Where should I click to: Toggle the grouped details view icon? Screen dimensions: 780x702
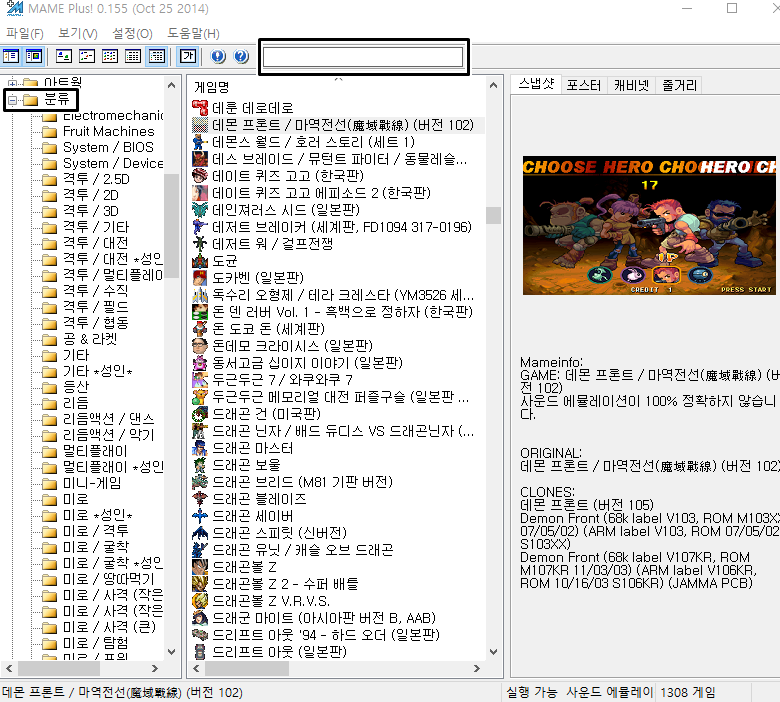tap(157, 56)
